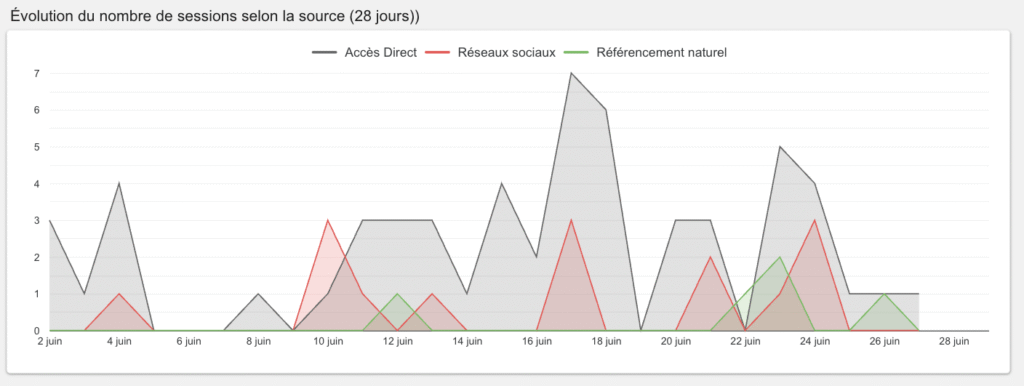Click the green Référencement naturel legend line marker
The image size is (1024, 386).
tap(577, 52)
